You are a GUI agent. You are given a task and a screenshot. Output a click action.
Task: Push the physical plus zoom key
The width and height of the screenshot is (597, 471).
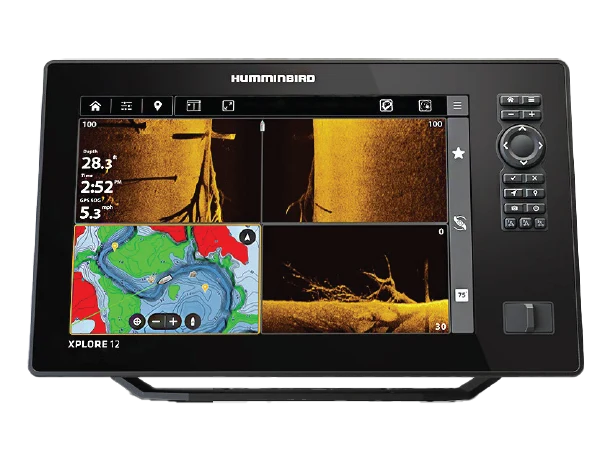pos(532,114)
